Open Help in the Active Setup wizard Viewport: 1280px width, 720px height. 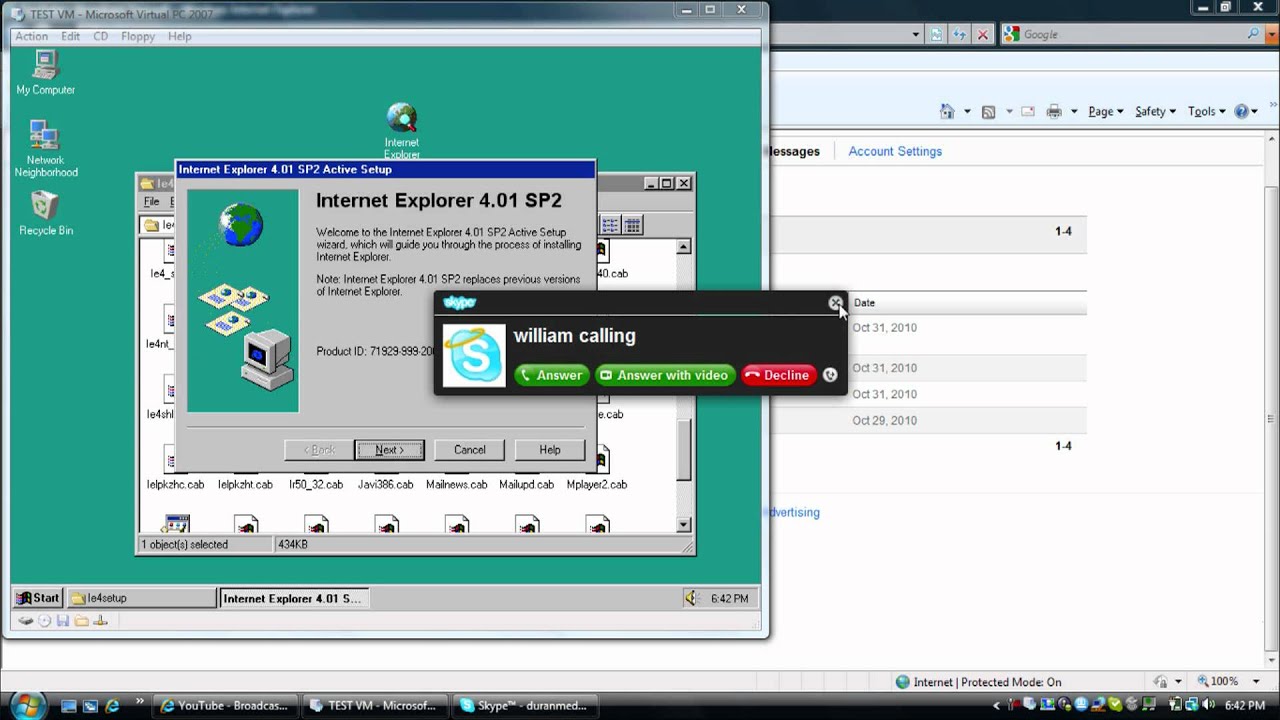(550, 450)
